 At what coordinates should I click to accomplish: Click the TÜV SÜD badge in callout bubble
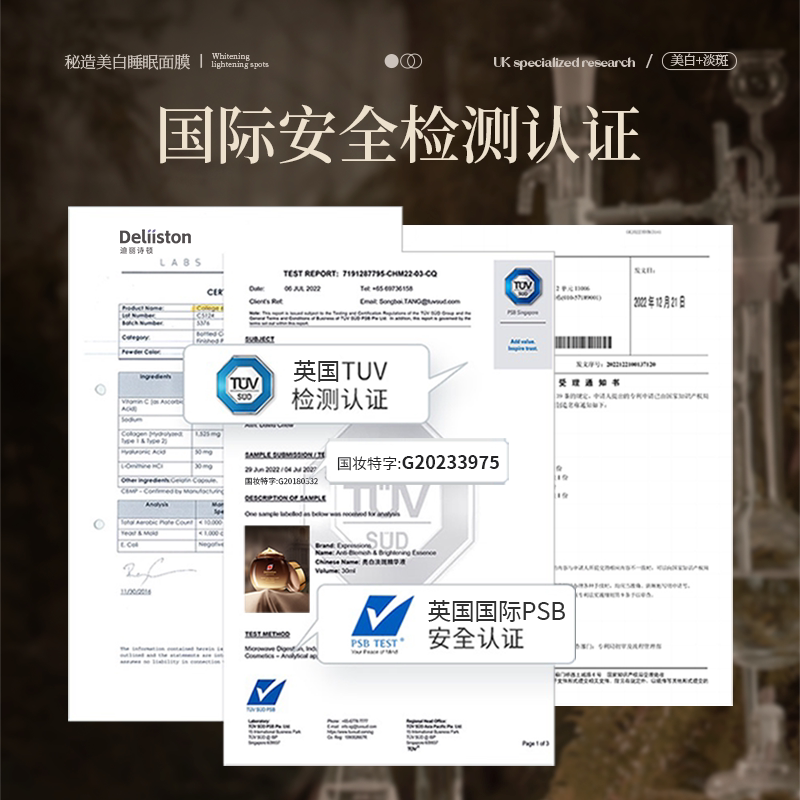[x=244, y=385]
